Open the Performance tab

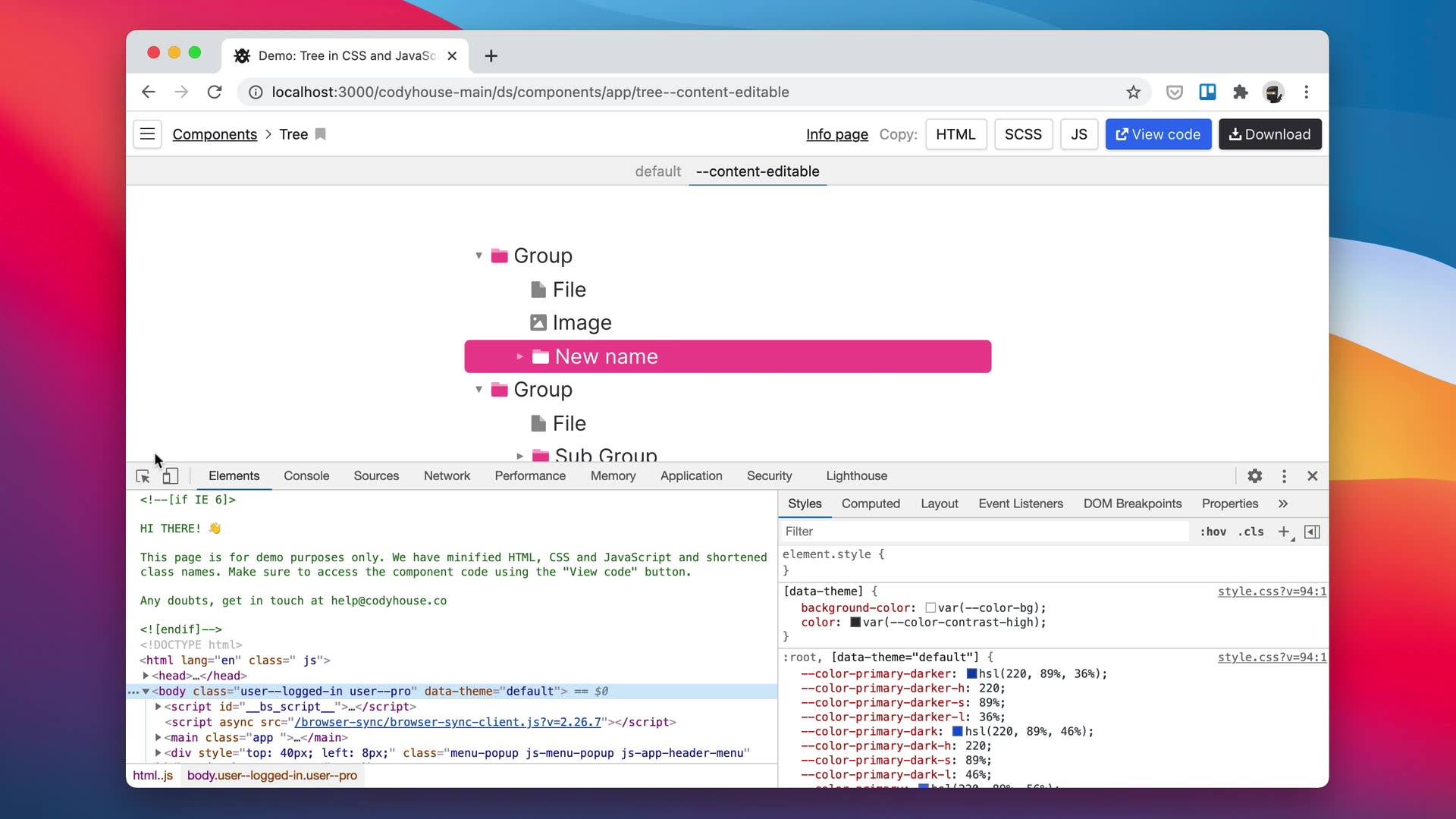pyautogui.click(x=530, y=476)
